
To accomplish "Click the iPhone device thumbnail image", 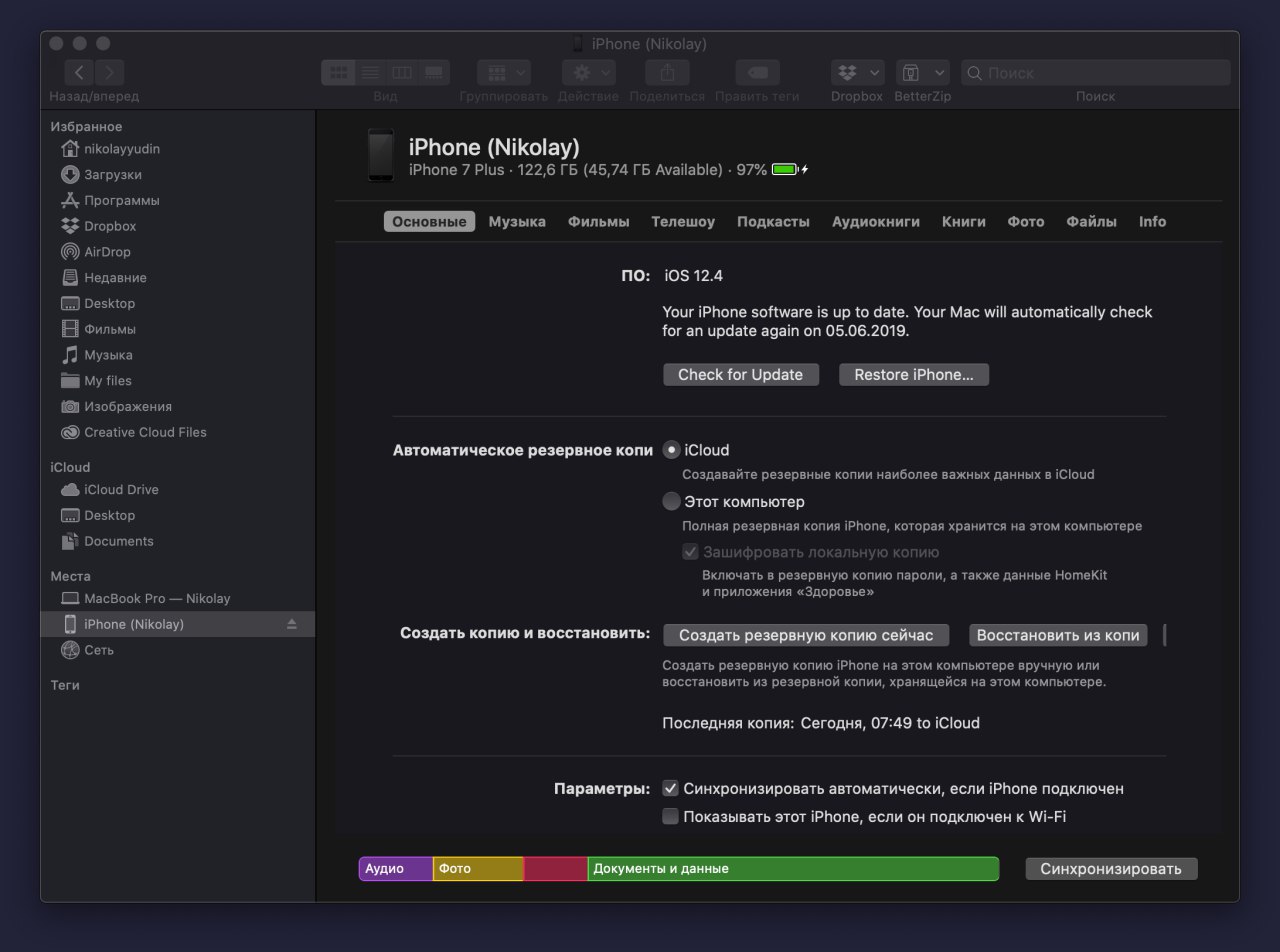I will coord(380,155).
